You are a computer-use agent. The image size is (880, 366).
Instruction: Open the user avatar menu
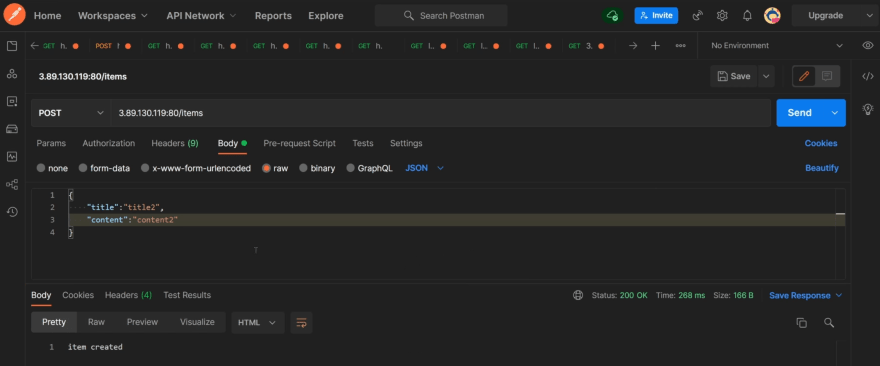772,16
